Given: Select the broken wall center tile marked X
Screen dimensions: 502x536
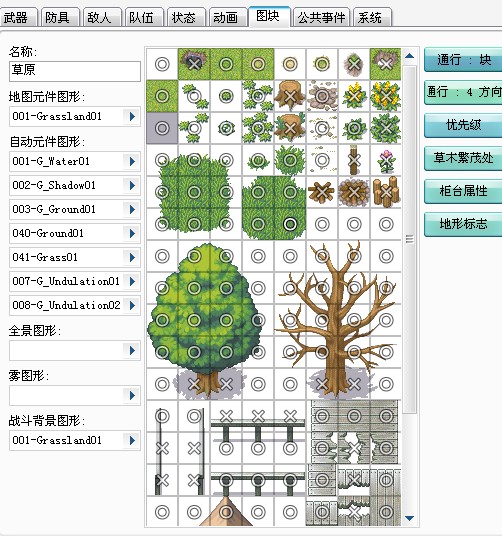Looking at the screenshot, I should (x=354, y=448).
